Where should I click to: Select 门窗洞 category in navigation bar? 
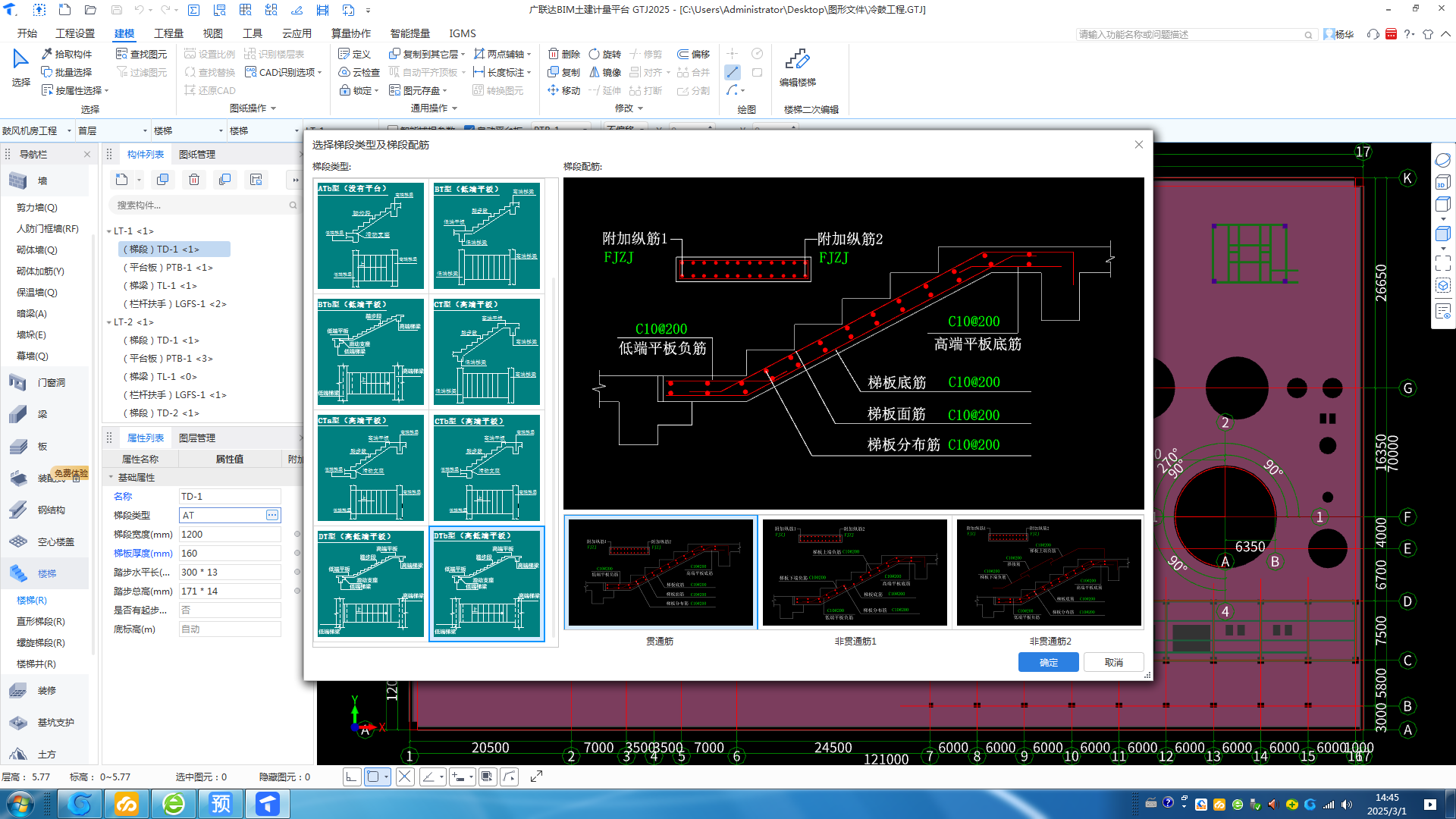pos(45,382)
